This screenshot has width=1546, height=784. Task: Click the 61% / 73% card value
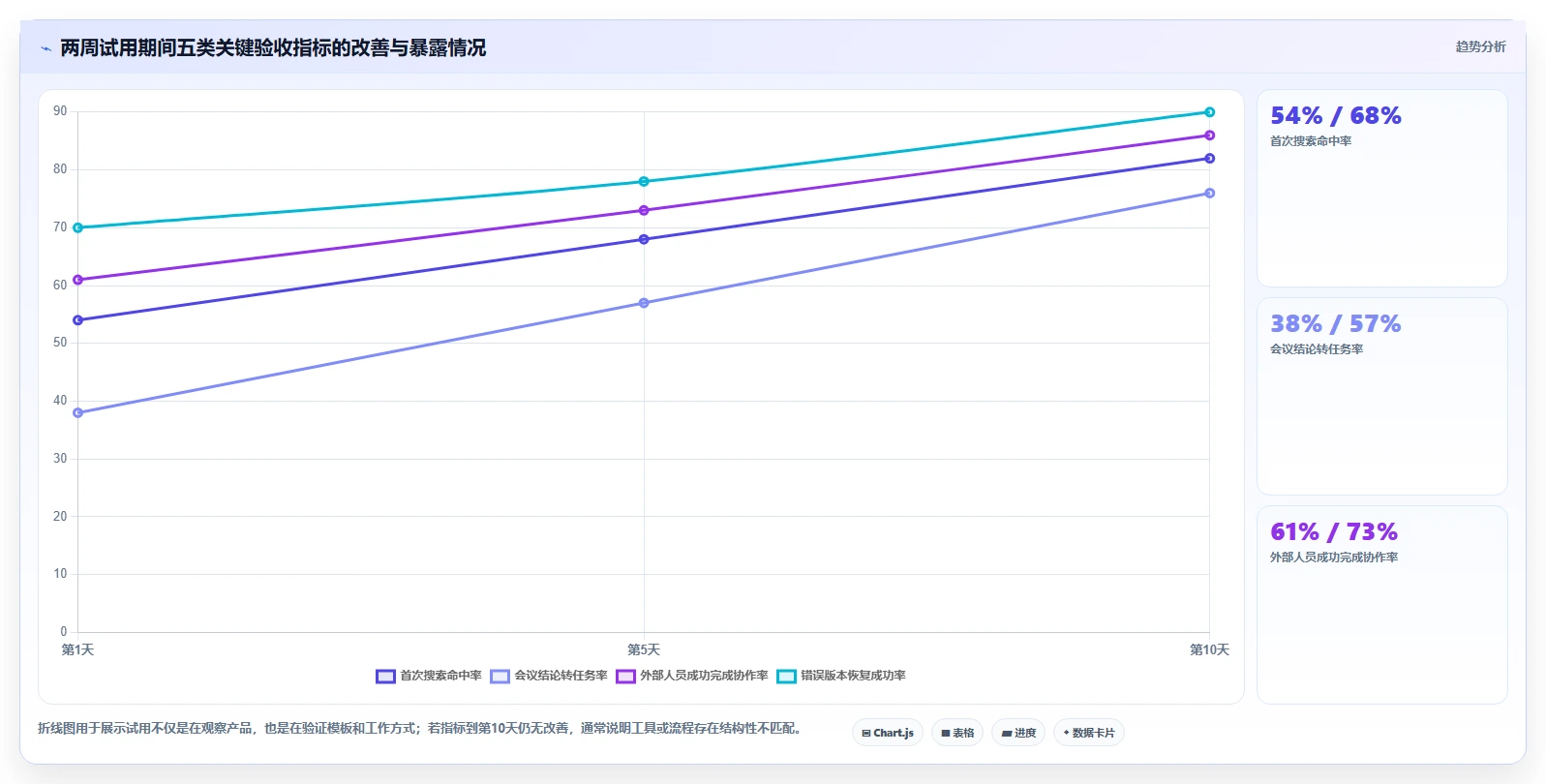1334,532
